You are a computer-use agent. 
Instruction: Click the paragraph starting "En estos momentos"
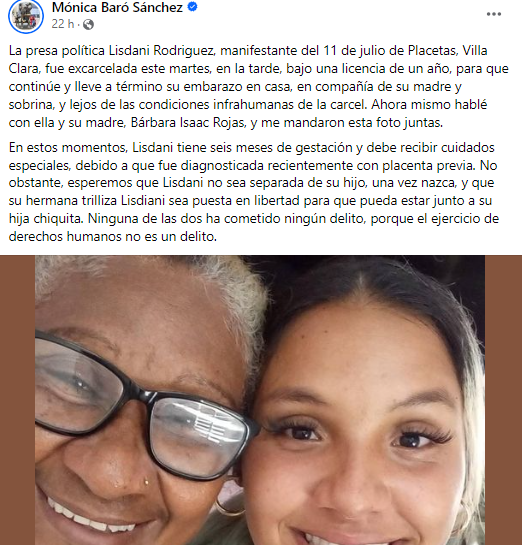click(x=254, y=192)
